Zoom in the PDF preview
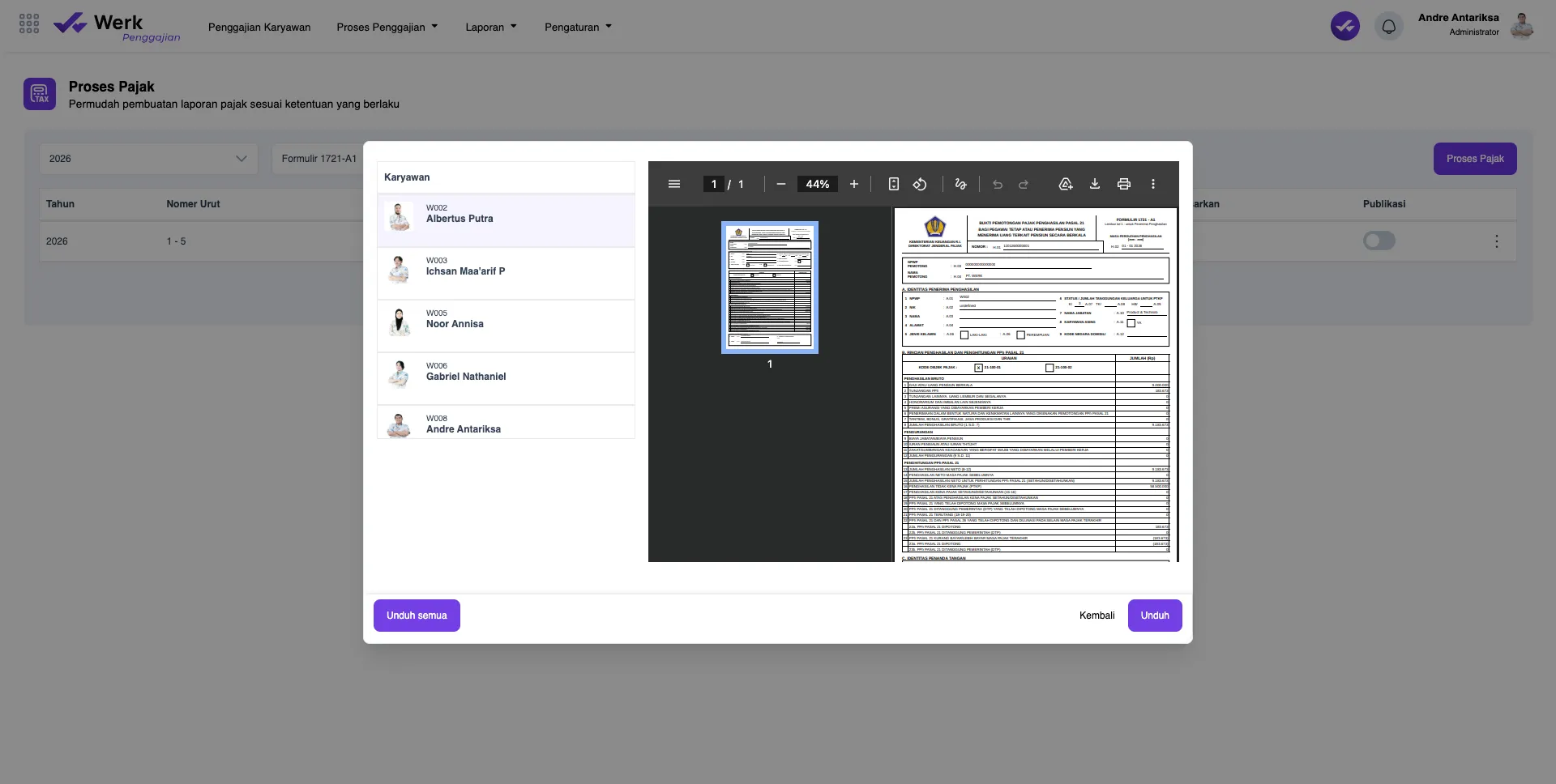The height and width of the screenshot is (784, 1556). [x=853, y=185]
